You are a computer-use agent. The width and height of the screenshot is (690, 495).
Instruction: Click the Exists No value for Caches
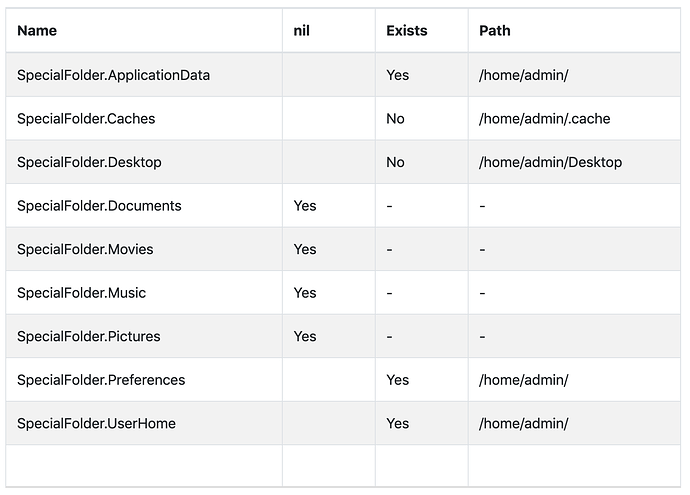(x=395, y=118)
